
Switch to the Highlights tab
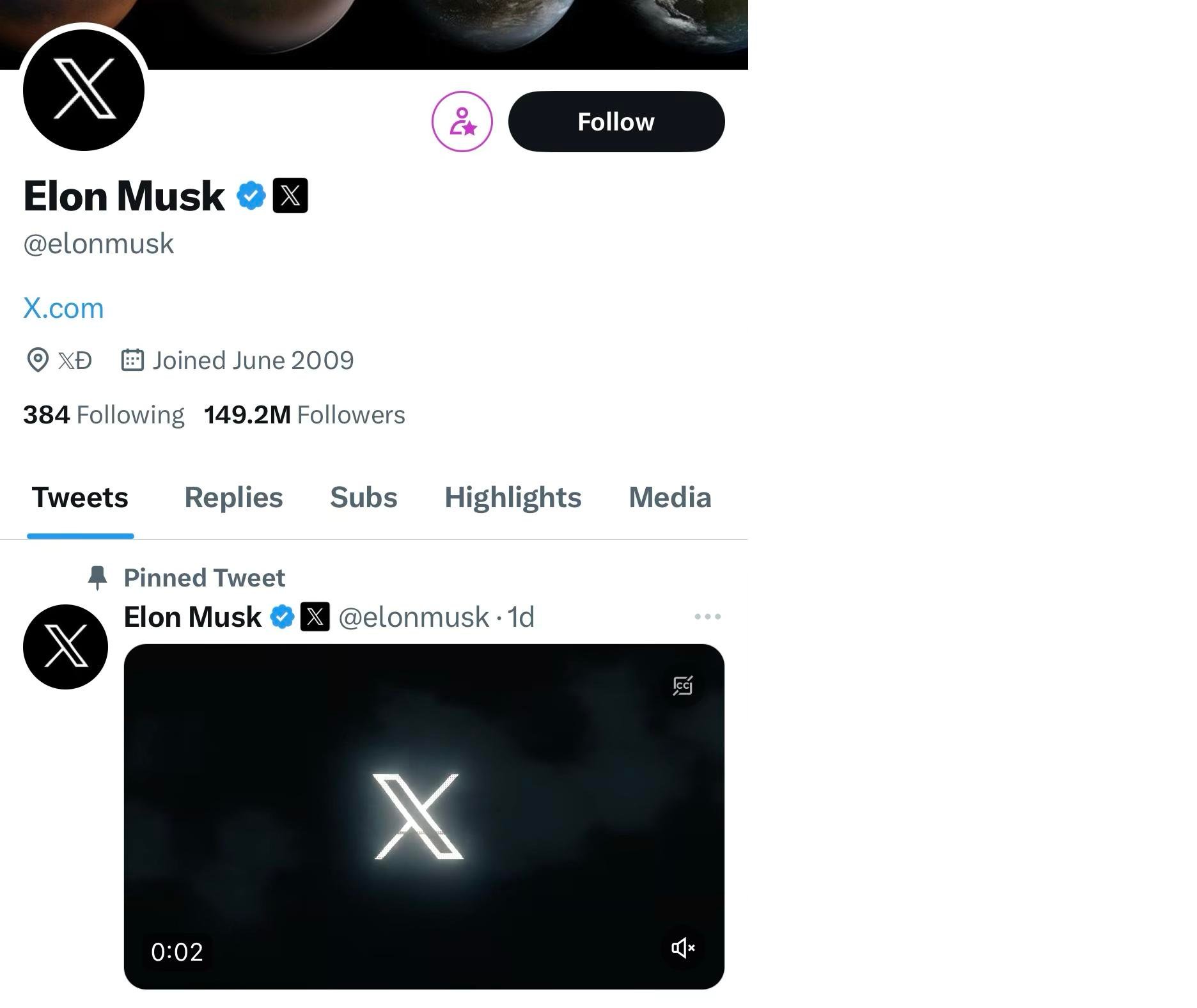[x=513, y=498]
